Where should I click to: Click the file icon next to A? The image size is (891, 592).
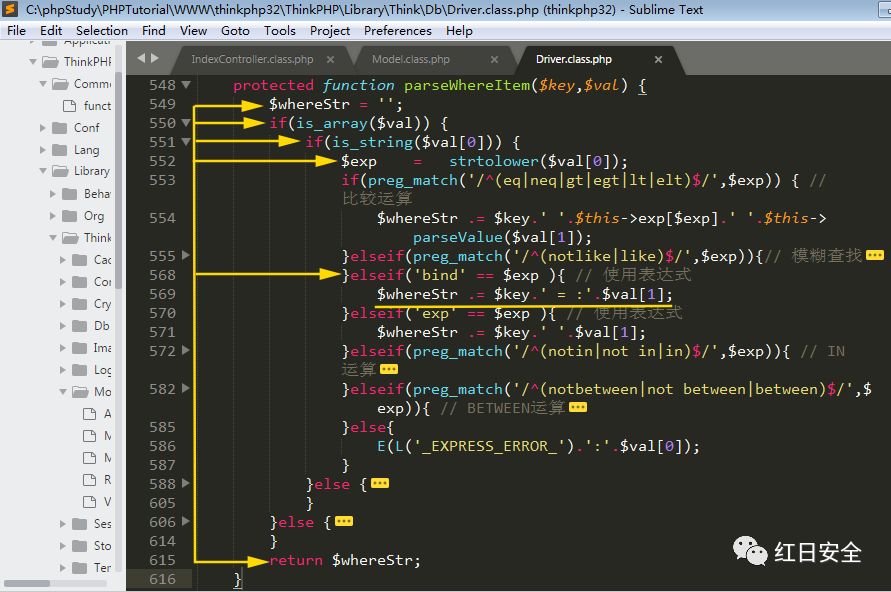point(90,414)
